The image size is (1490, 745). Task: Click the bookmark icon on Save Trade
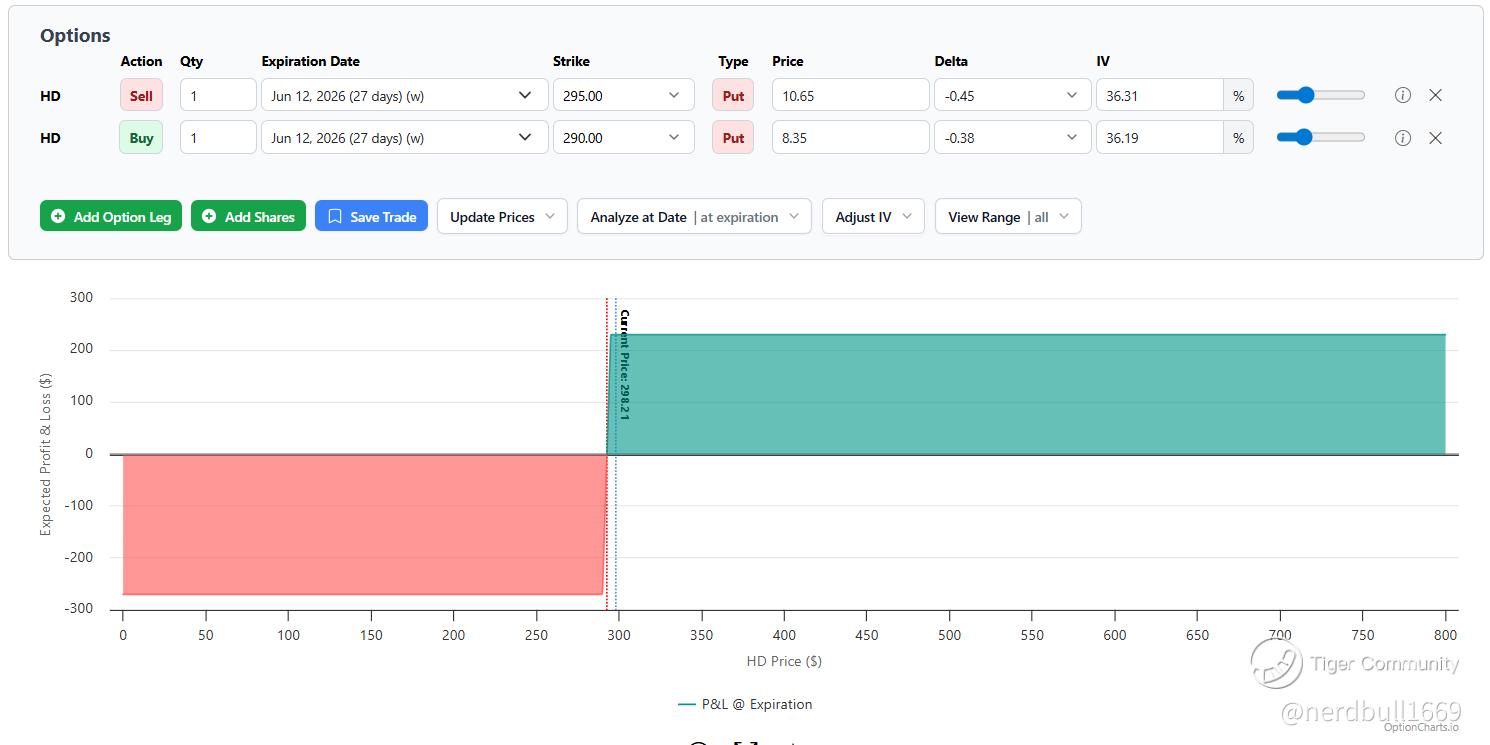335,216
